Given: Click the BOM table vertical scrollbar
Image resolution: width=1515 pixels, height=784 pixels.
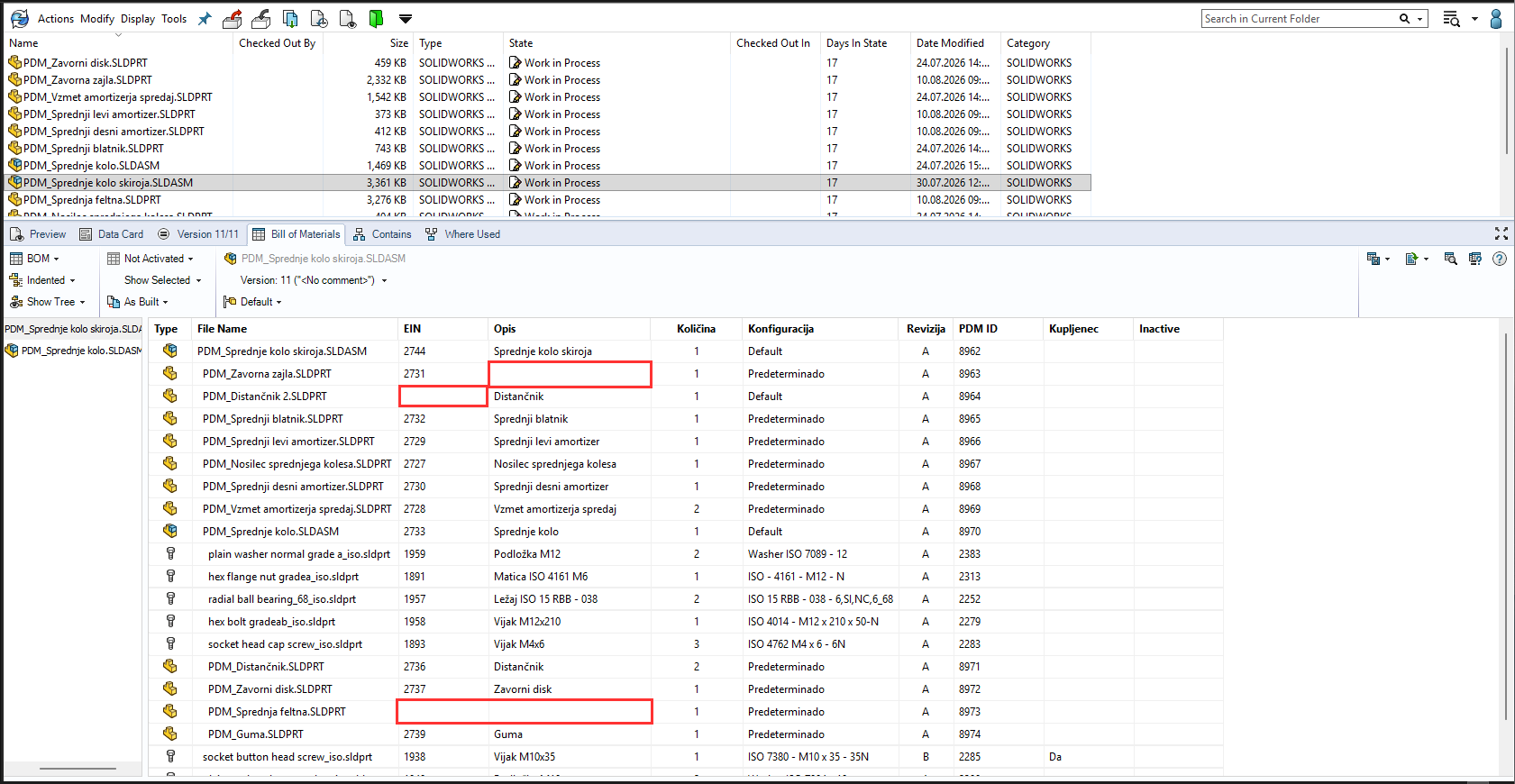Looking at the screenshot, I should [x=1505, y=527].
